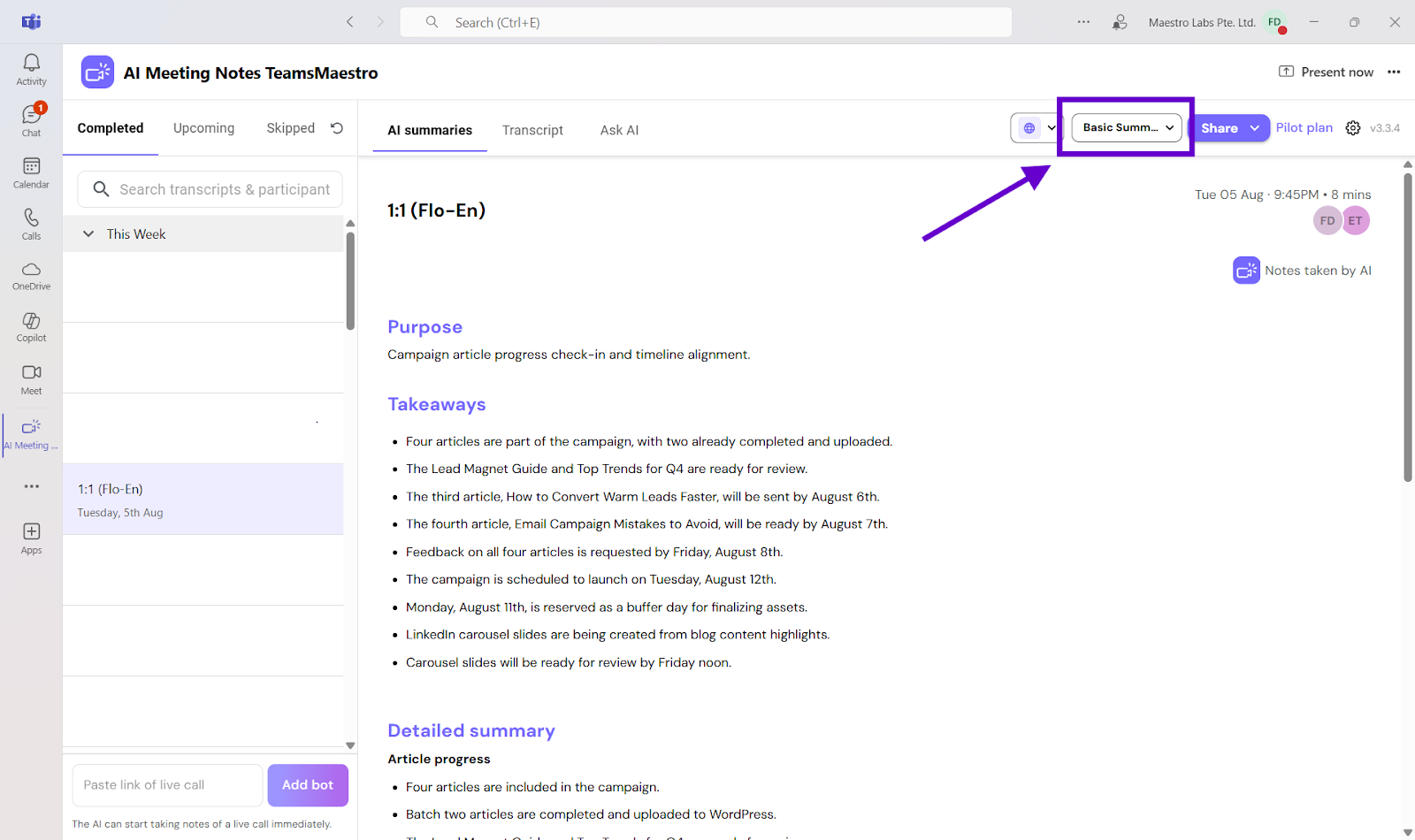1415x840 pixels.
Task: Focus the Search transcripts & participant field
Action: pyautogui.click(x=210, y=189)
